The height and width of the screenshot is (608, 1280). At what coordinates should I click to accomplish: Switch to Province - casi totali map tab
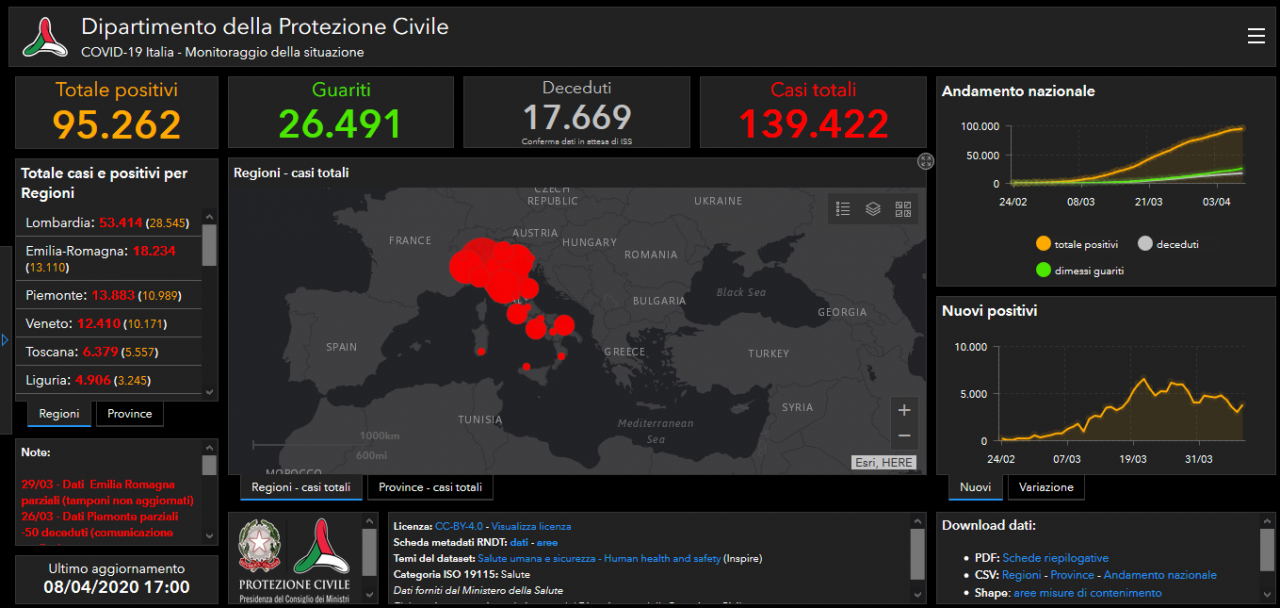coord(430,488)
